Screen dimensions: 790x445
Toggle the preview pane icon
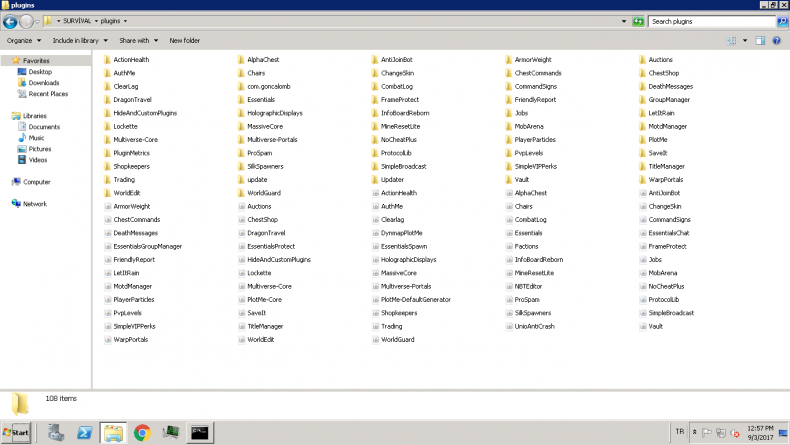click(760, 40)
